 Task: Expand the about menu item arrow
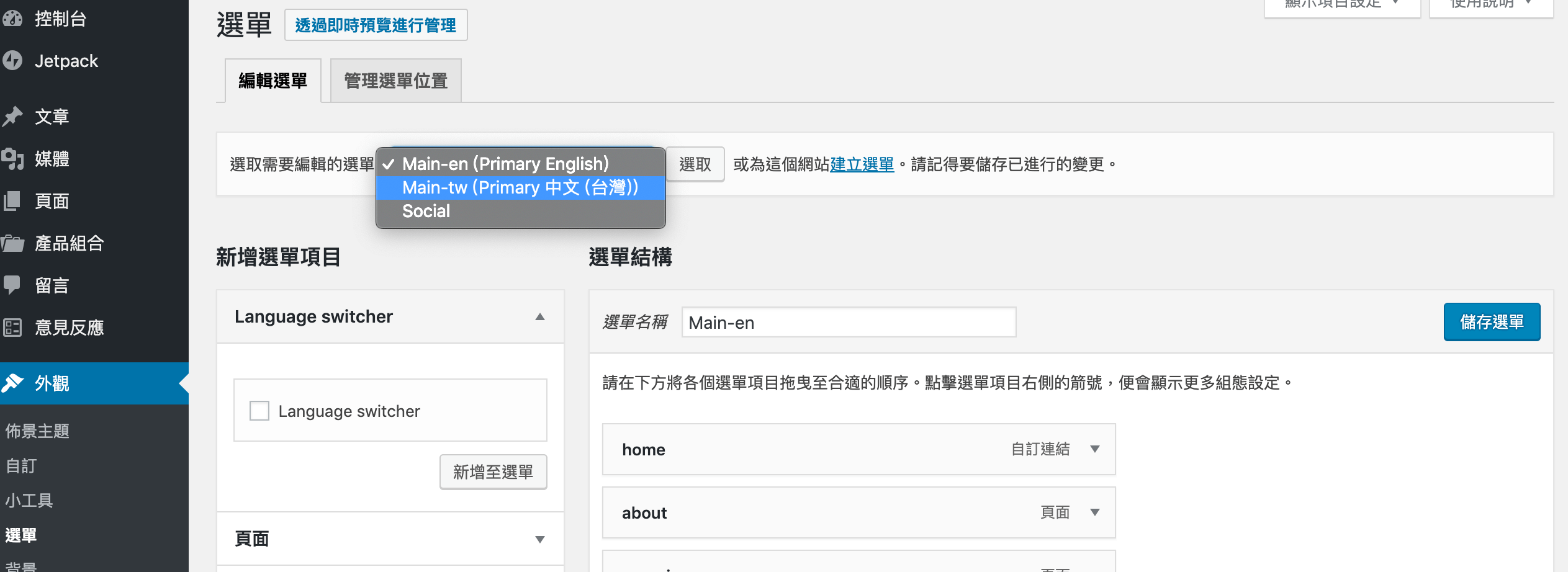click(x=1095, y=512)
